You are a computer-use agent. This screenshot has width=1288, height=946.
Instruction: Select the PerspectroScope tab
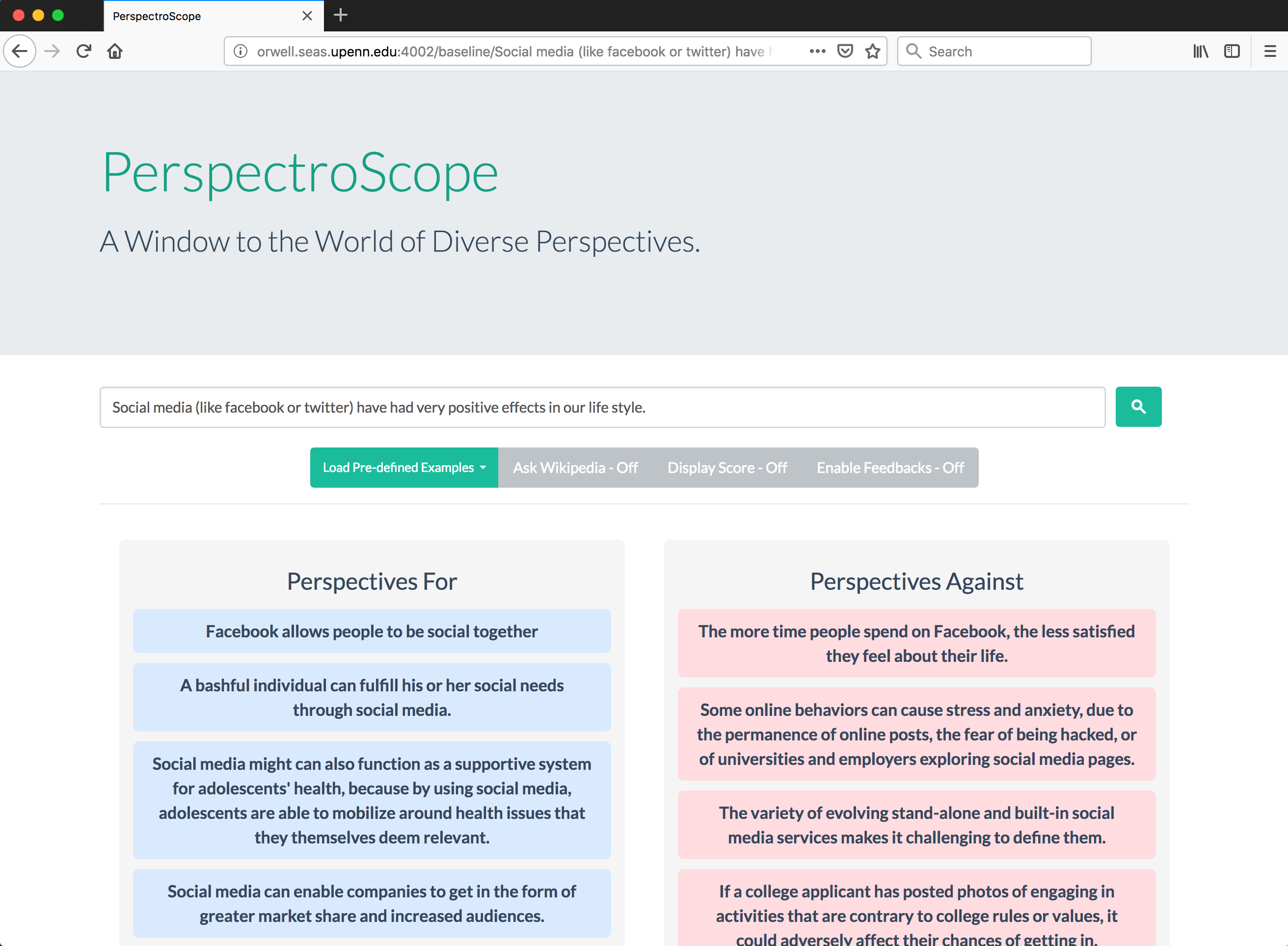click(x=214, y=16)
